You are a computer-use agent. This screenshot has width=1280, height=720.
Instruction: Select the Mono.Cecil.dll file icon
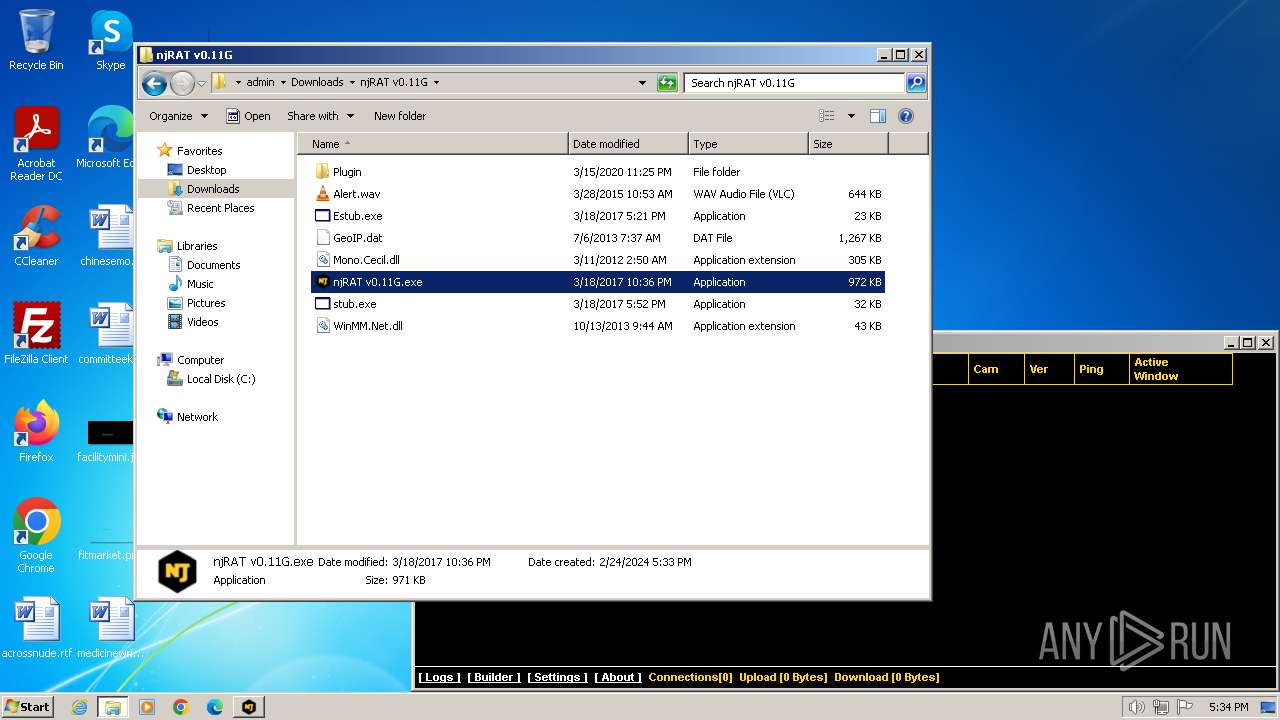click(322, 260)
